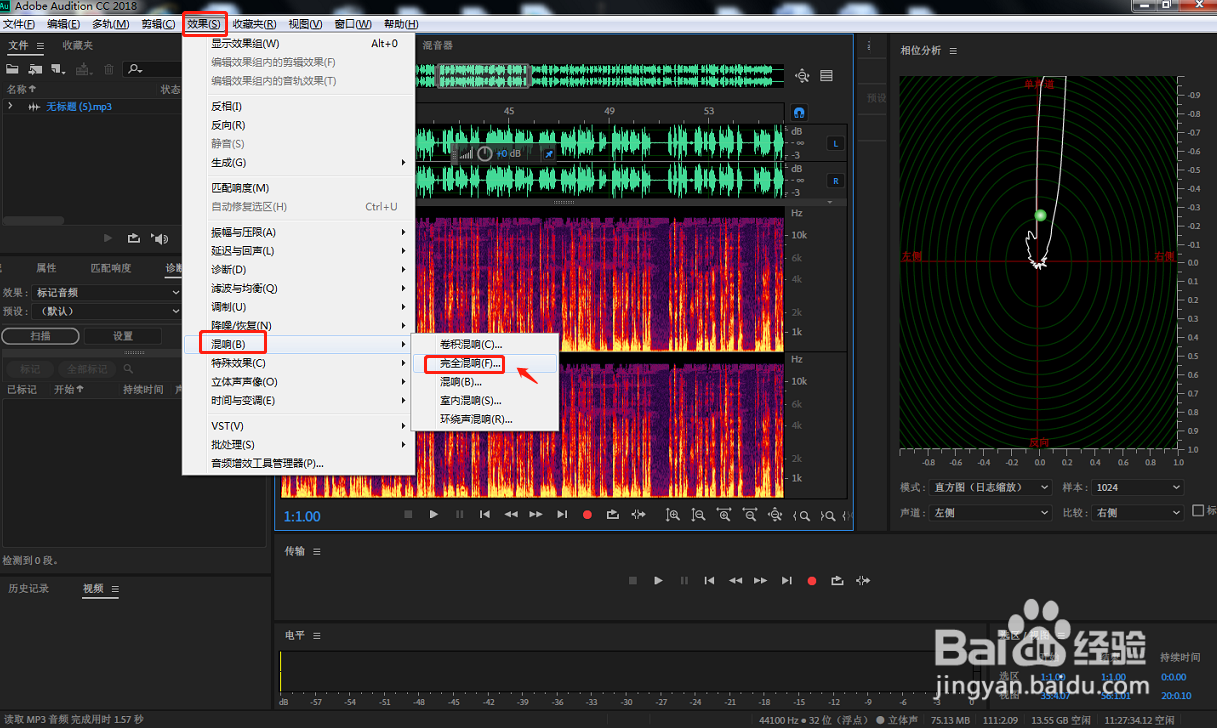Pause playback in the editor transport bar

coord(459,514)
